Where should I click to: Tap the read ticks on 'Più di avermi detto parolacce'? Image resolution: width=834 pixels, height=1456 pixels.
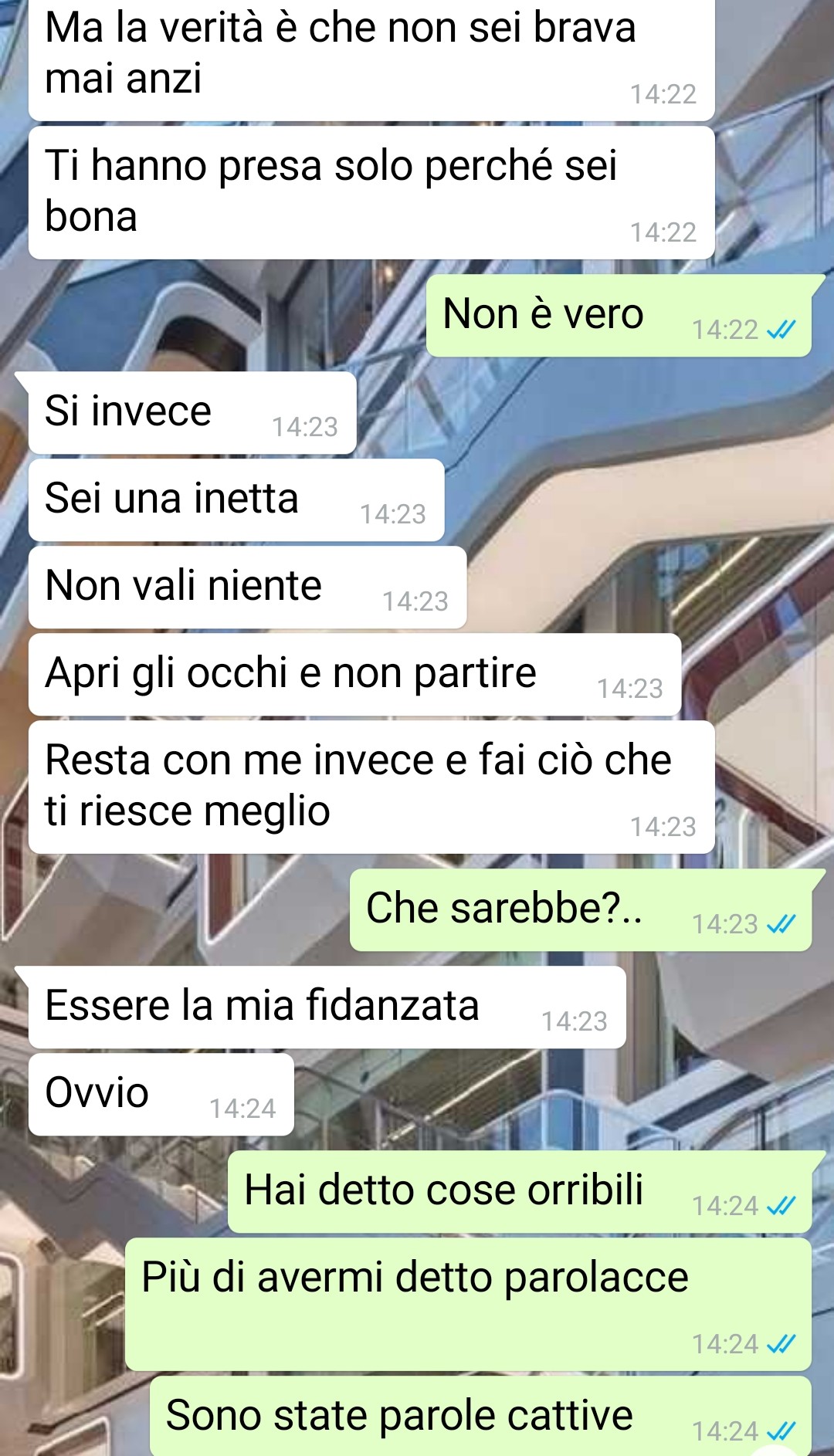(x=781, y=1344)
